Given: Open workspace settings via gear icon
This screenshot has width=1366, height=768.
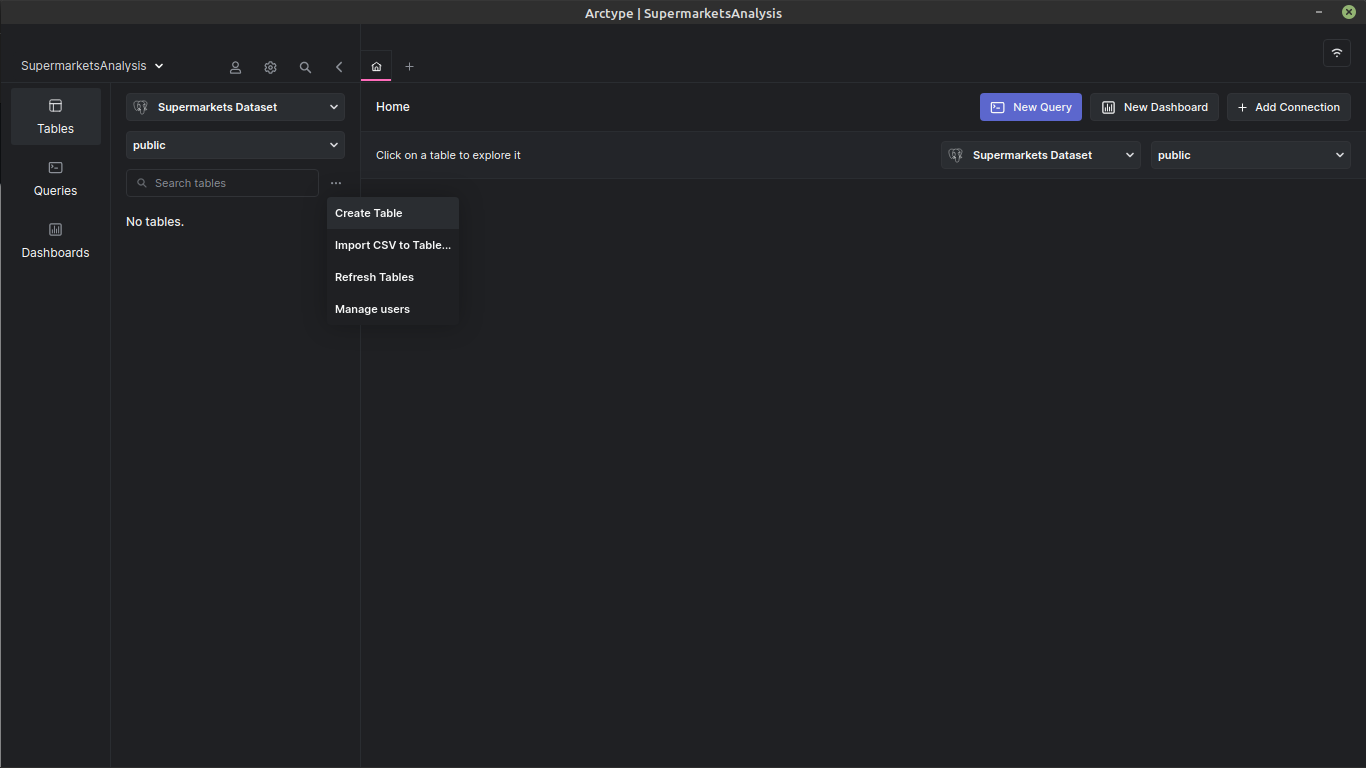Looking at the screenshot, I should [x=270, y=67].
